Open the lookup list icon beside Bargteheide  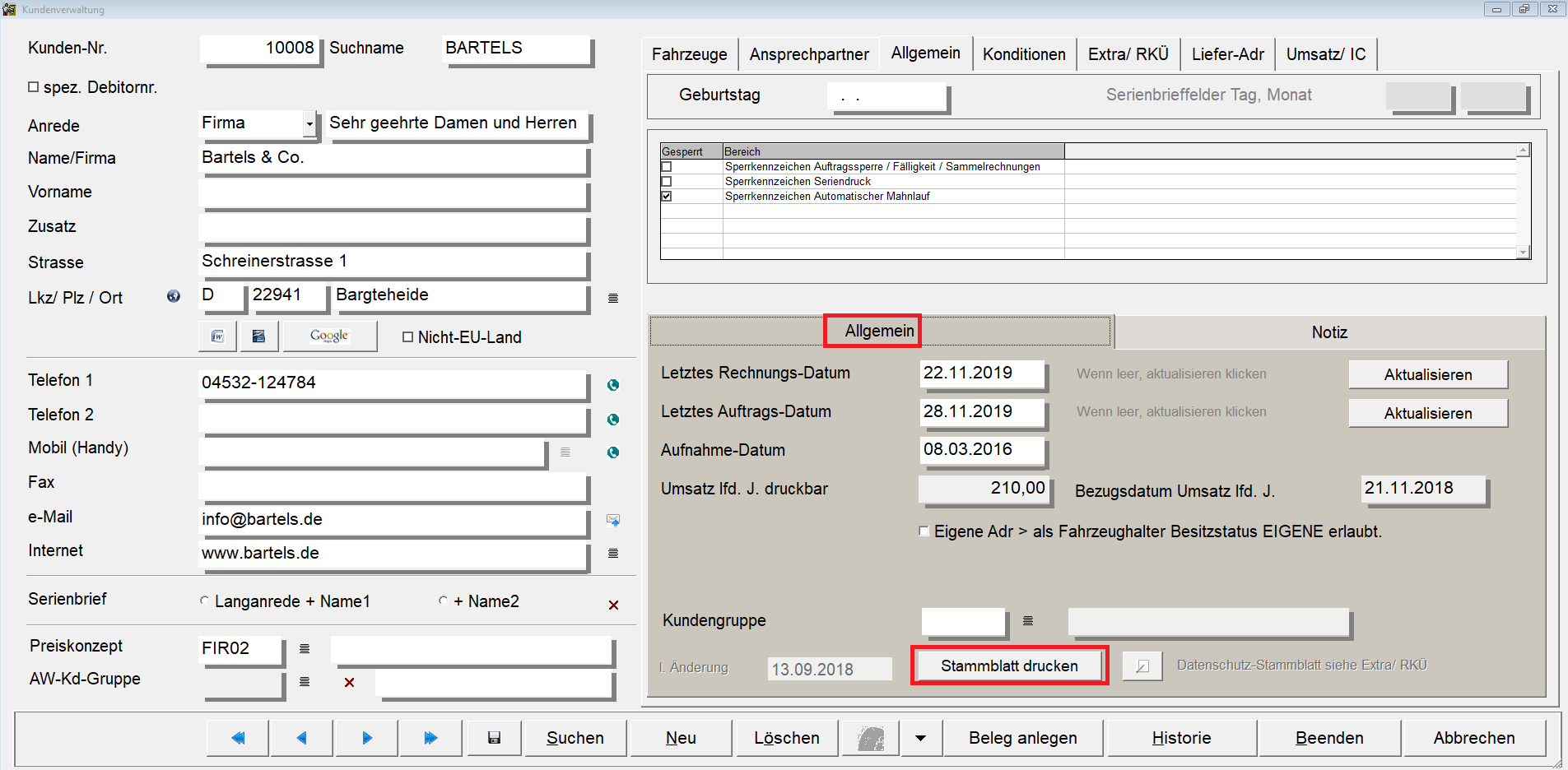coord(613,298)
